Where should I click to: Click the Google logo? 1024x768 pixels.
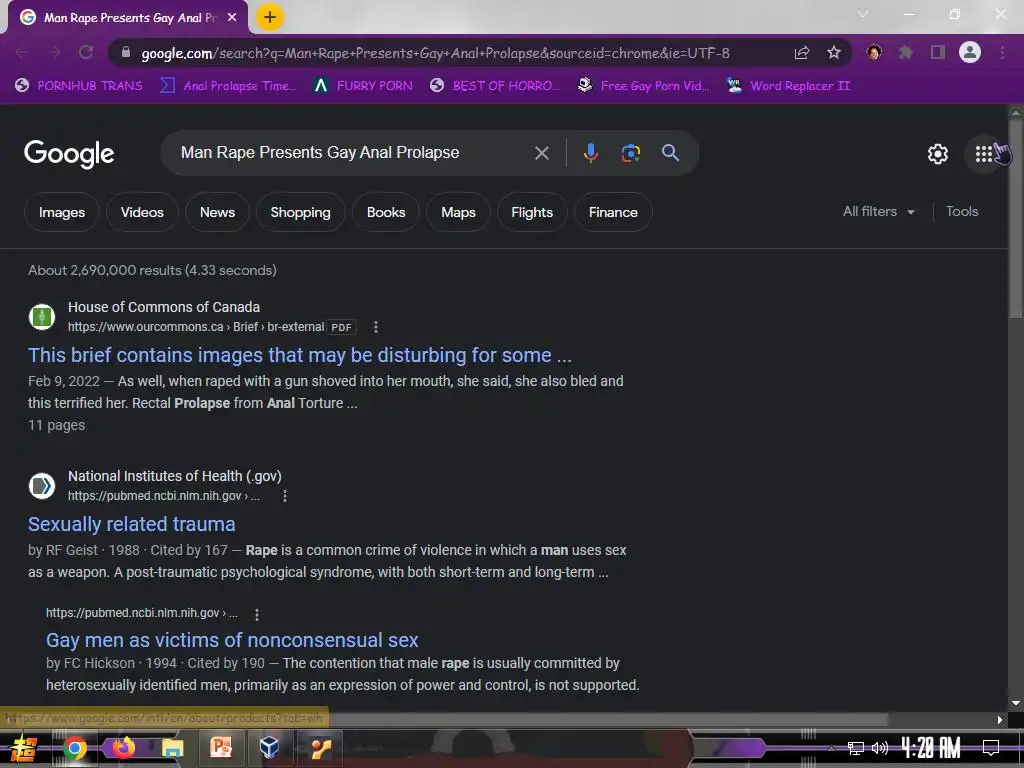69,153
